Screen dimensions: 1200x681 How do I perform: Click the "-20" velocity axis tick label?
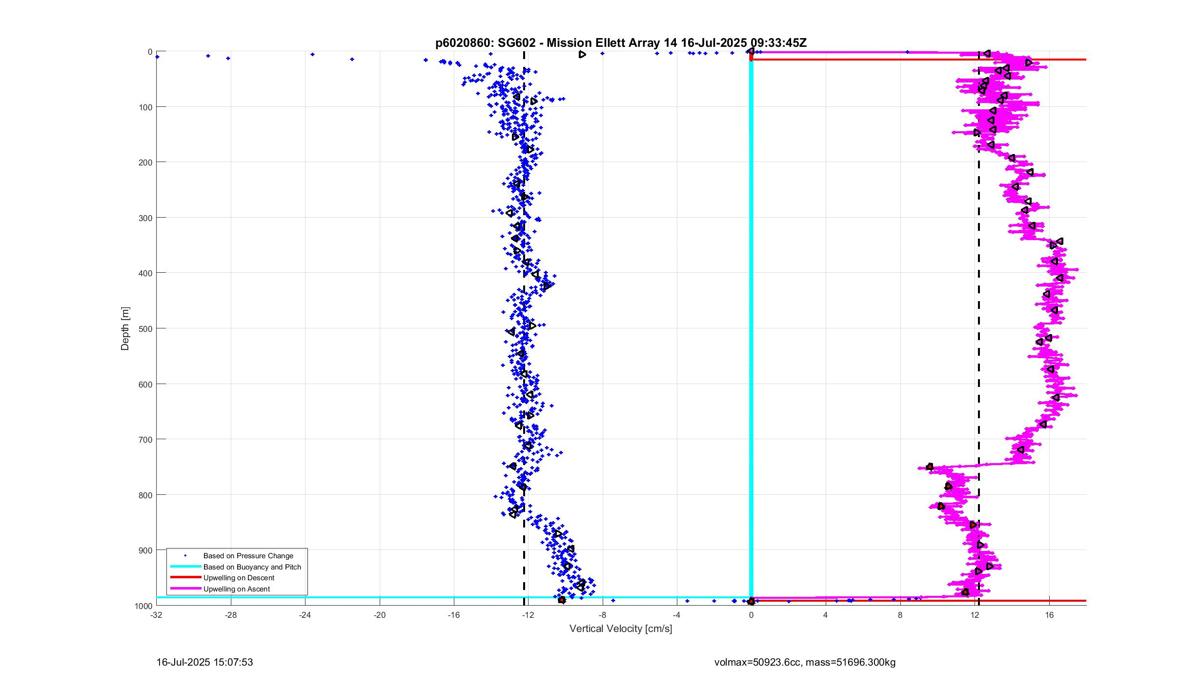[x=379, y=615]
